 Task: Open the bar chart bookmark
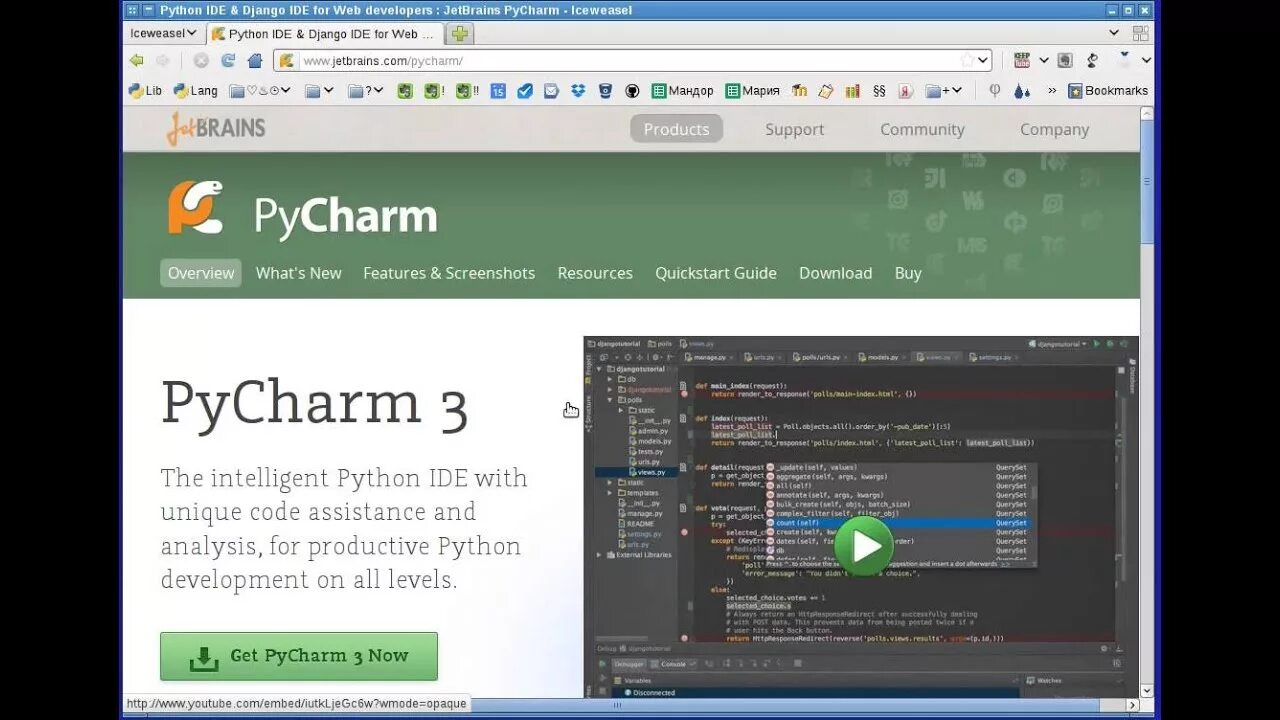[852, 90]
